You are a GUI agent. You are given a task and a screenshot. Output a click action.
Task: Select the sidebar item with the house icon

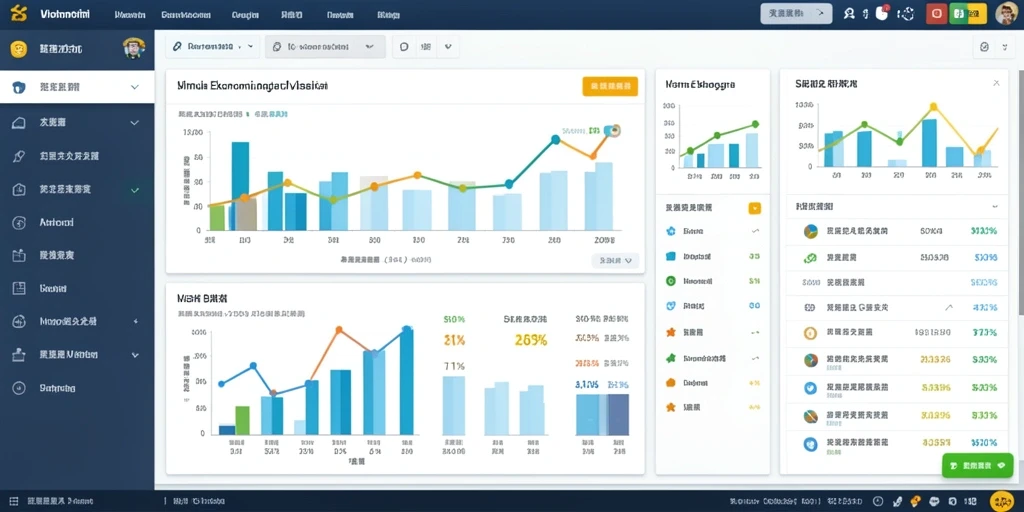click(77, 123)
